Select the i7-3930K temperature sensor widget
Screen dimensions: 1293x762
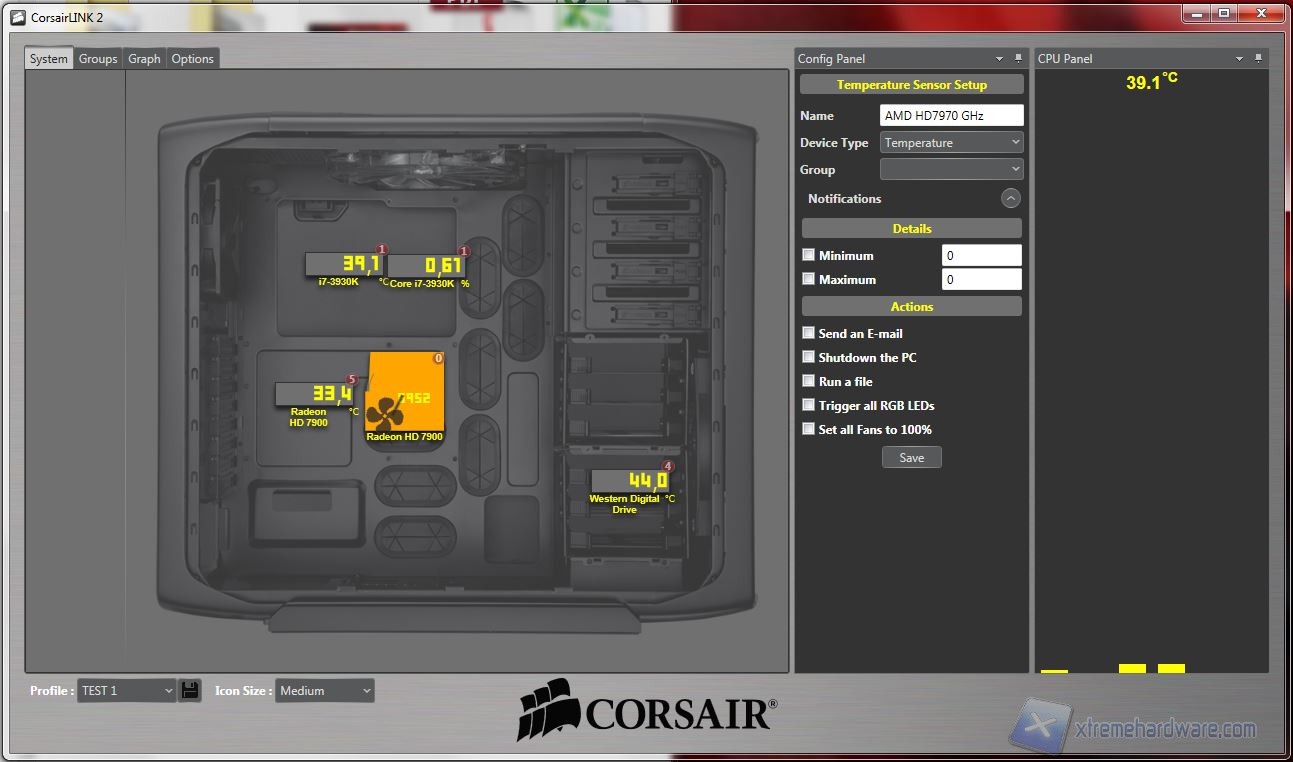[x=343, y=265]
